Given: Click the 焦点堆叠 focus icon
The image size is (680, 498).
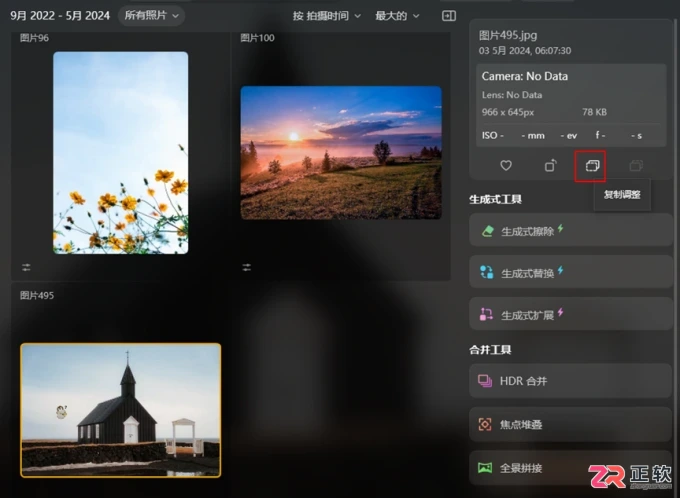Looking at the screenshot, I should tap(485, 424).
